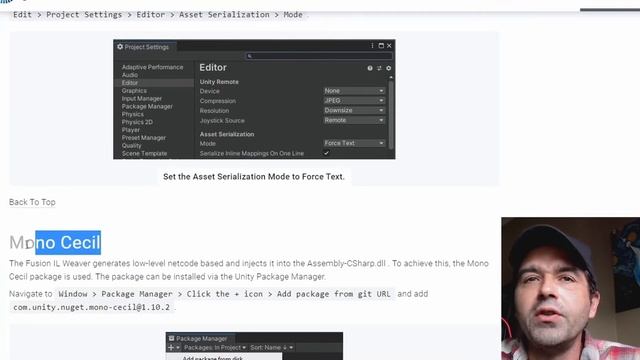Open the Compression dropdown showing JPEG
This screenshot has height=360, width=640.
[354, 100]
